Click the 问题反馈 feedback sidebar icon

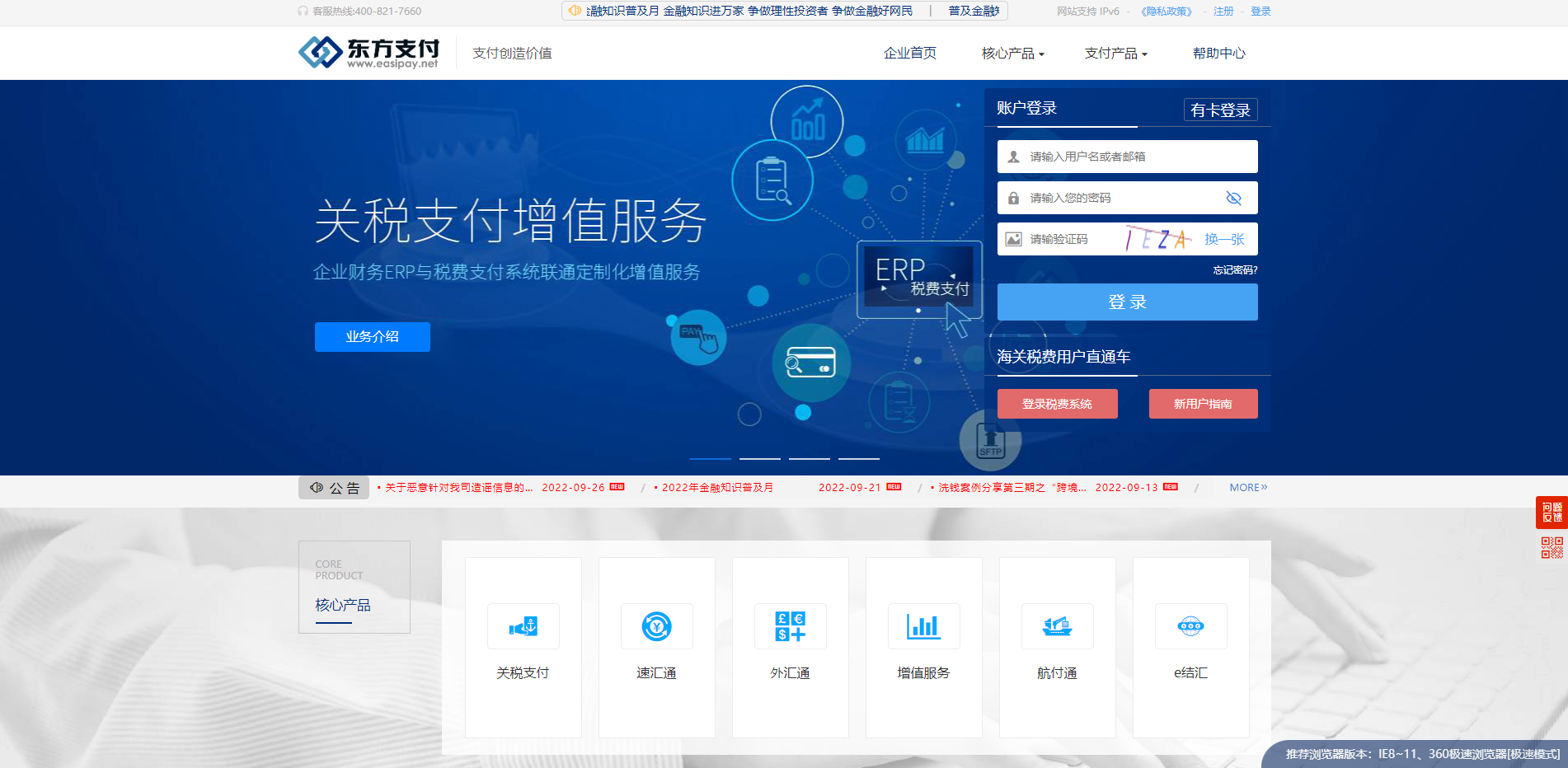tap(1553, 512)
